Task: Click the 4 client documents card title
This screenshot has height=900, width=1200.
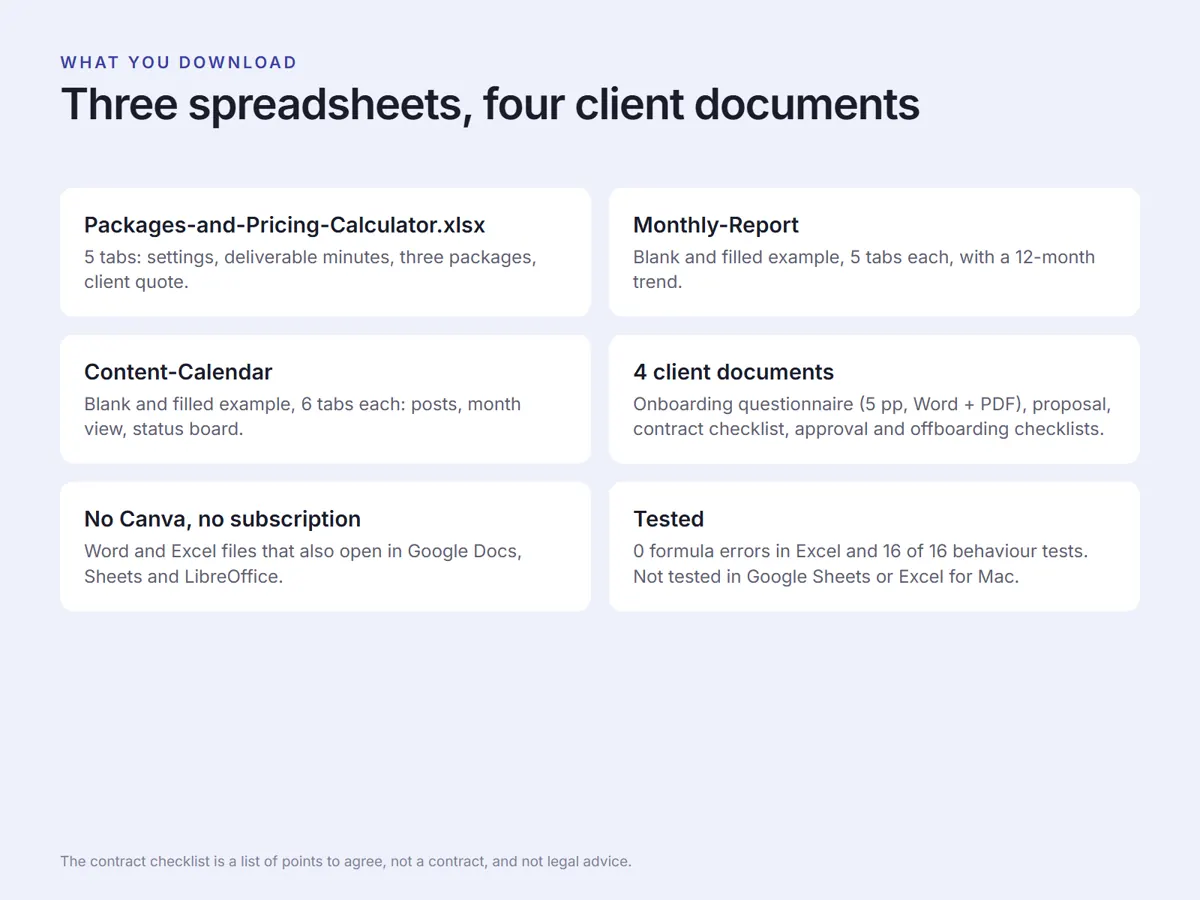Action: (x=733, y=372)
